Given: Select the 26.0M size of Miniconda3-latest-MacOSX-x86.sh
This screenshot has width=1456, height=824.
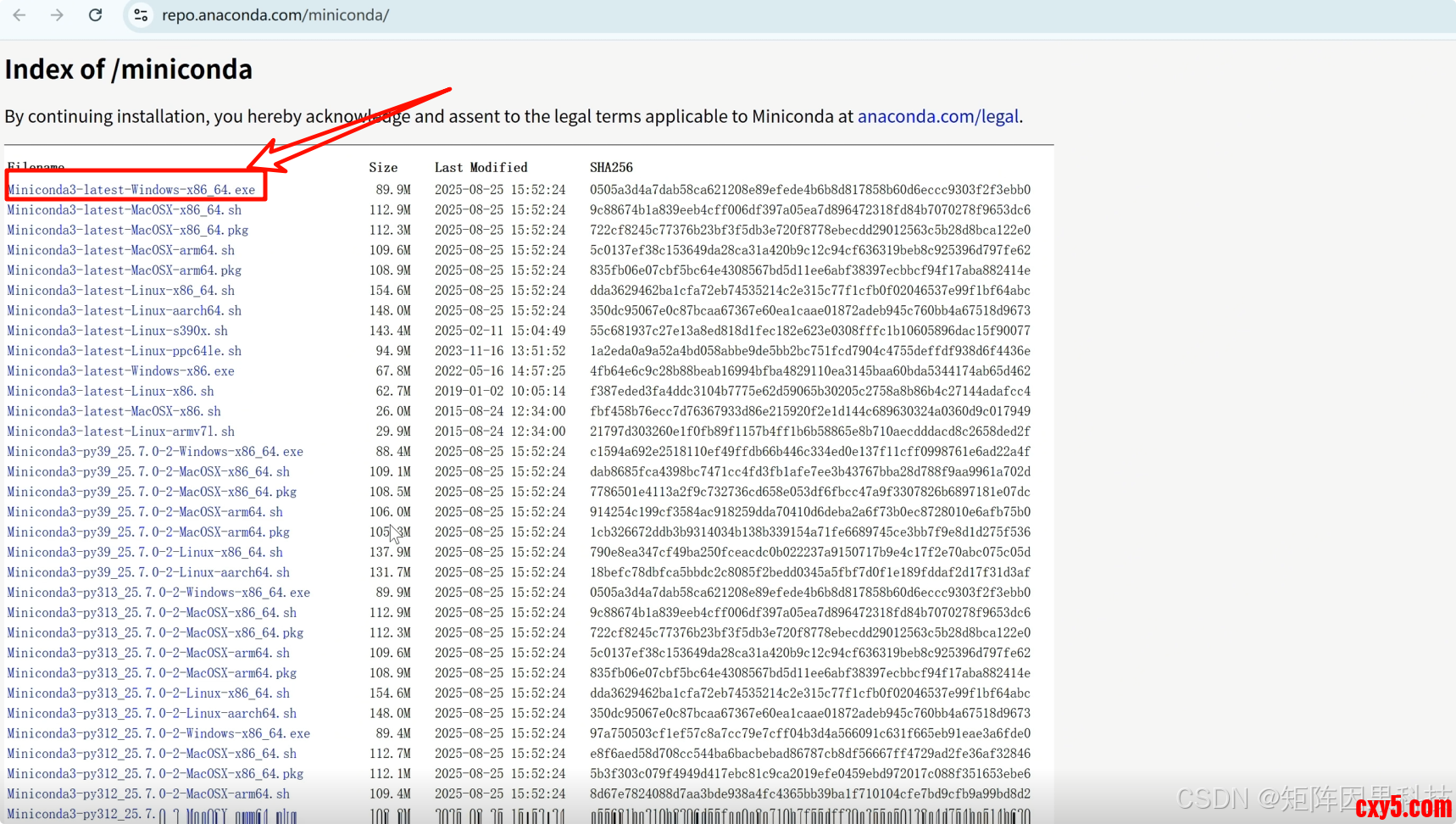Looking at the screenshot, I should coord(393,412).
